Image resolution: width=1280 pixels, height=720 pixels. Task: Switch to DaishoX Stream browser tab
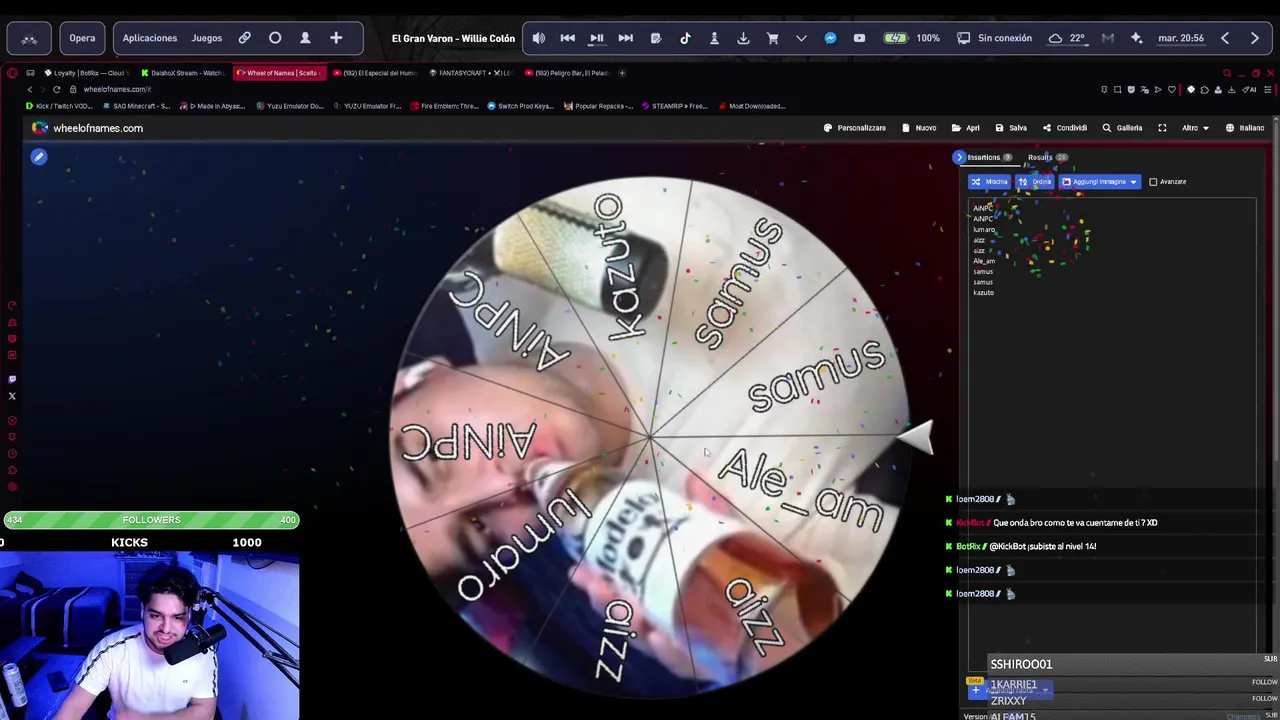pos(184,73)
